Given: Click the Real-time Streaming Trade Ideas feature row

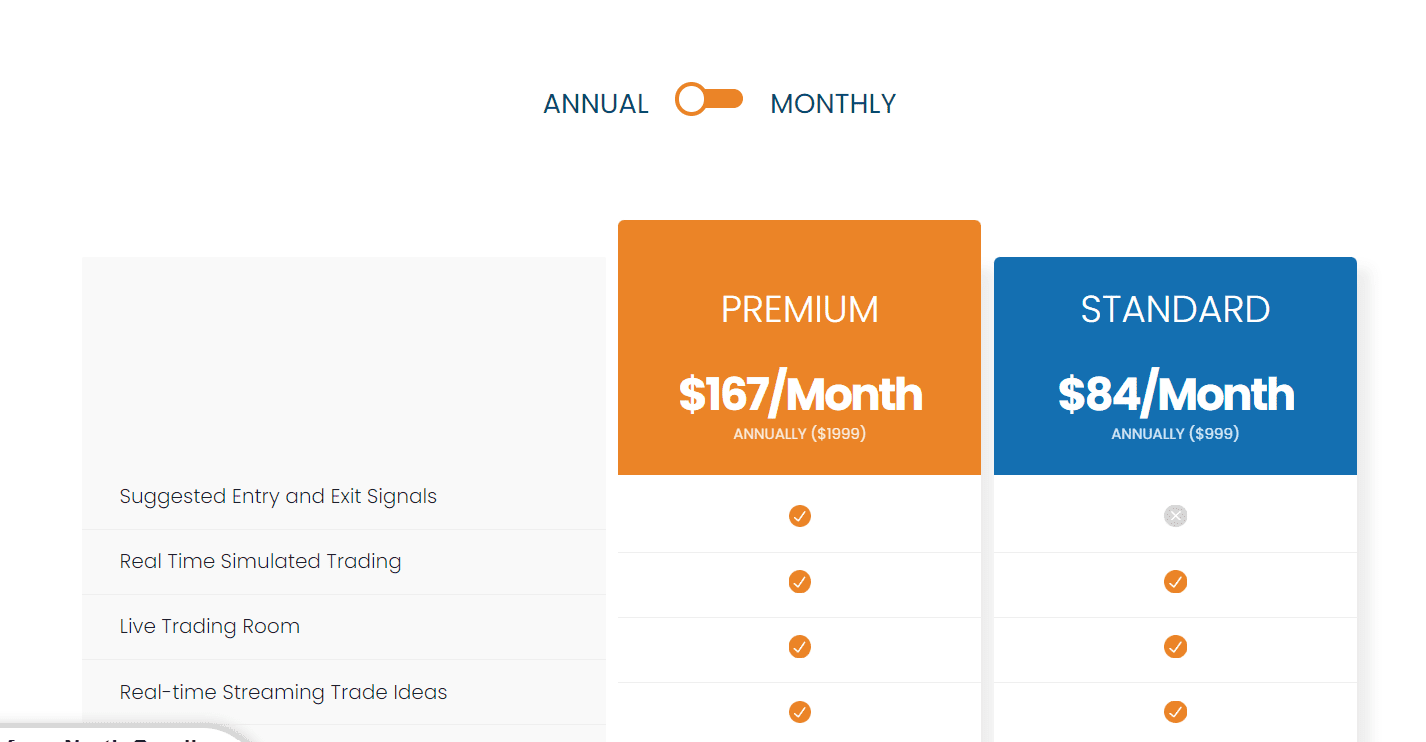Looking at the screenshot, I should tap(283, 692).
